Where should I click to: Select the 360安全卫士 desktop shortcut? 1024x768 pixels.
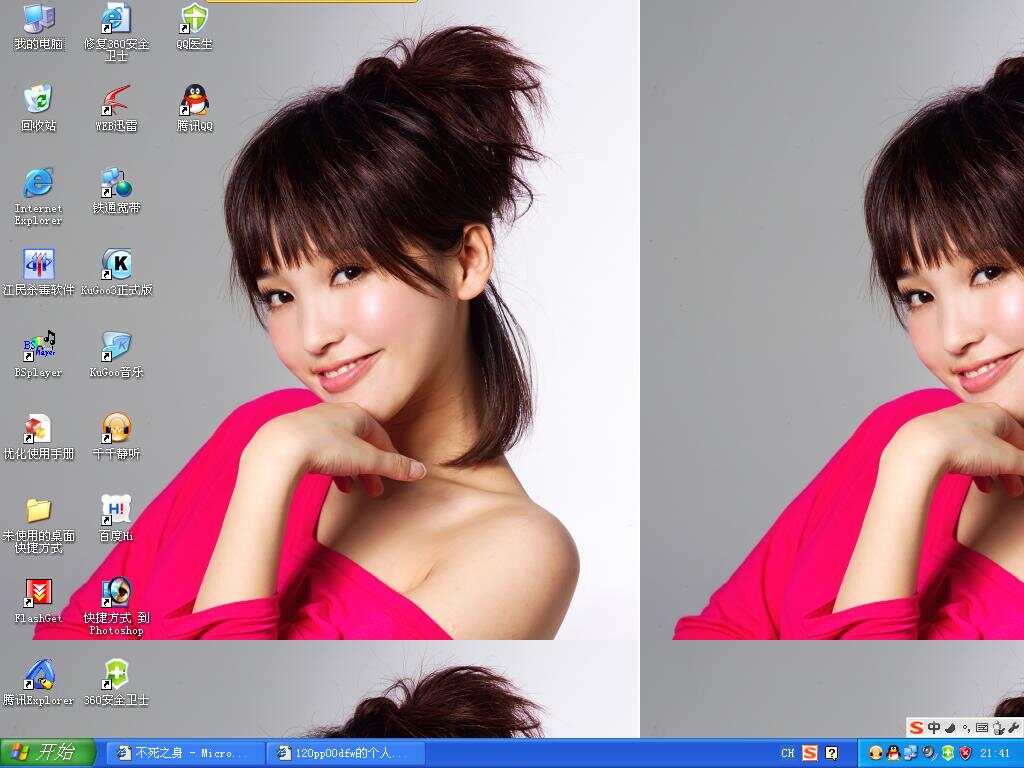[x=116, y=682]
